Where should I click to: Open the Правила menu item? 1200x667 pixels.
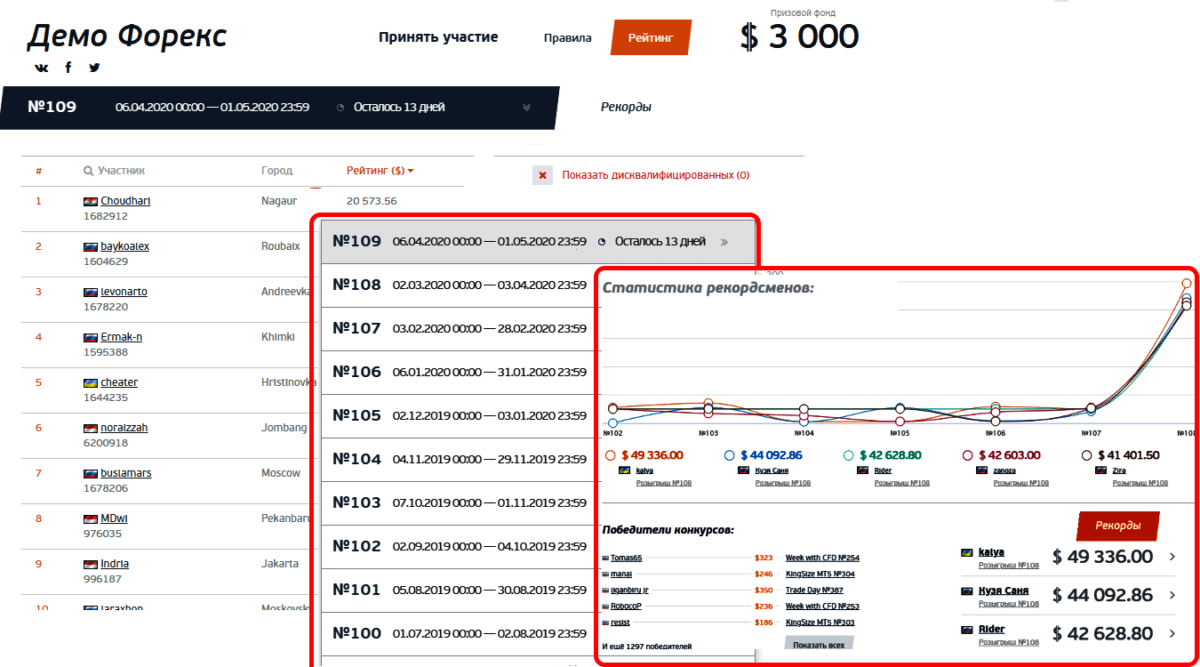coord(567,38)
